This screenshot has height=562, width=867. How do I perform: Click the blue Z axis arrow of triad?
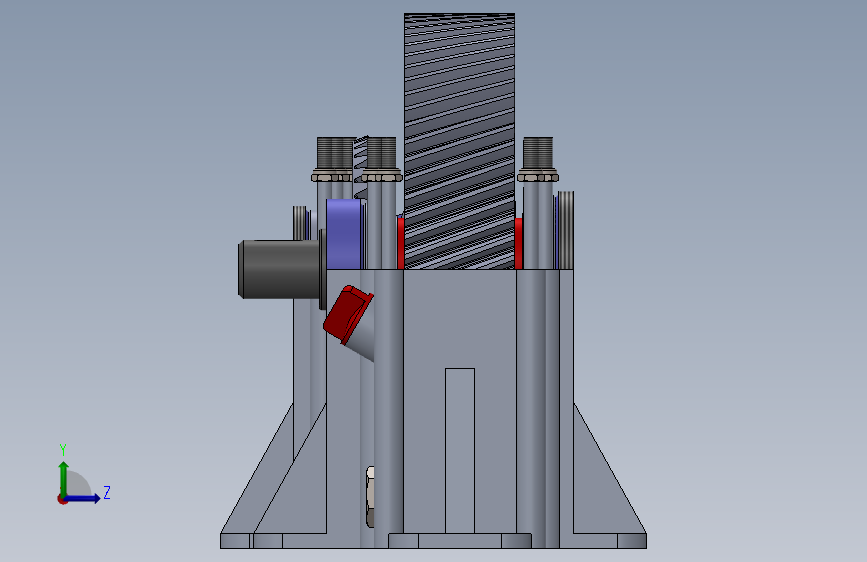pyautogui.click(x=84, y=498)
